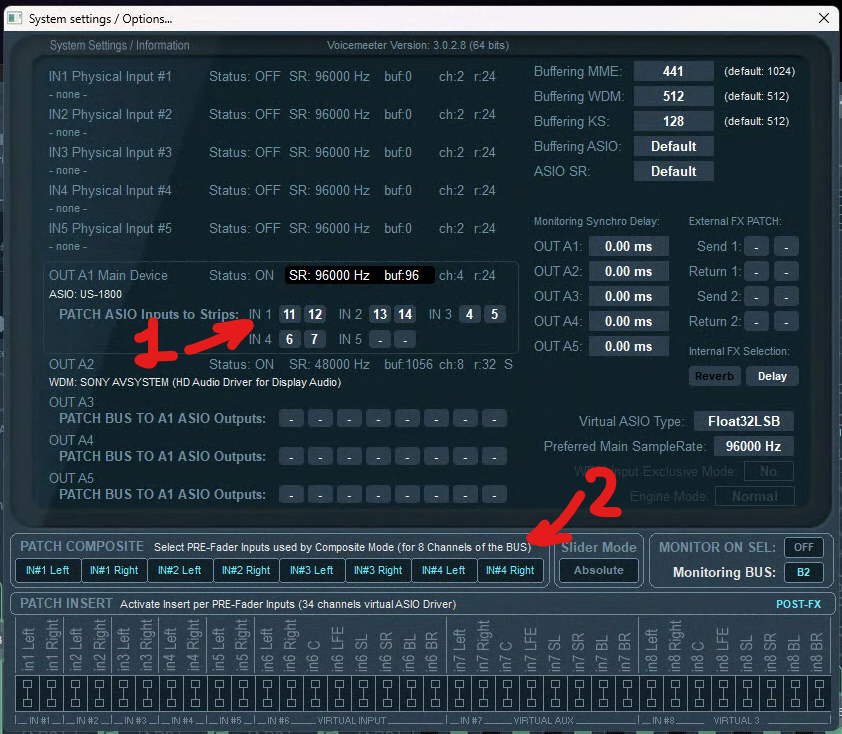The image size is (842, 734).
Task: Open the Buffering MME value 441
Action: tap(673, 71)
